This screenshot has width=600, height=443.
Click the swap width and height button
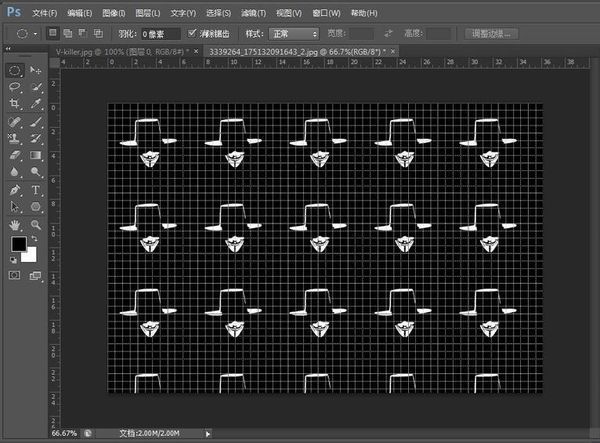point(388,33)
